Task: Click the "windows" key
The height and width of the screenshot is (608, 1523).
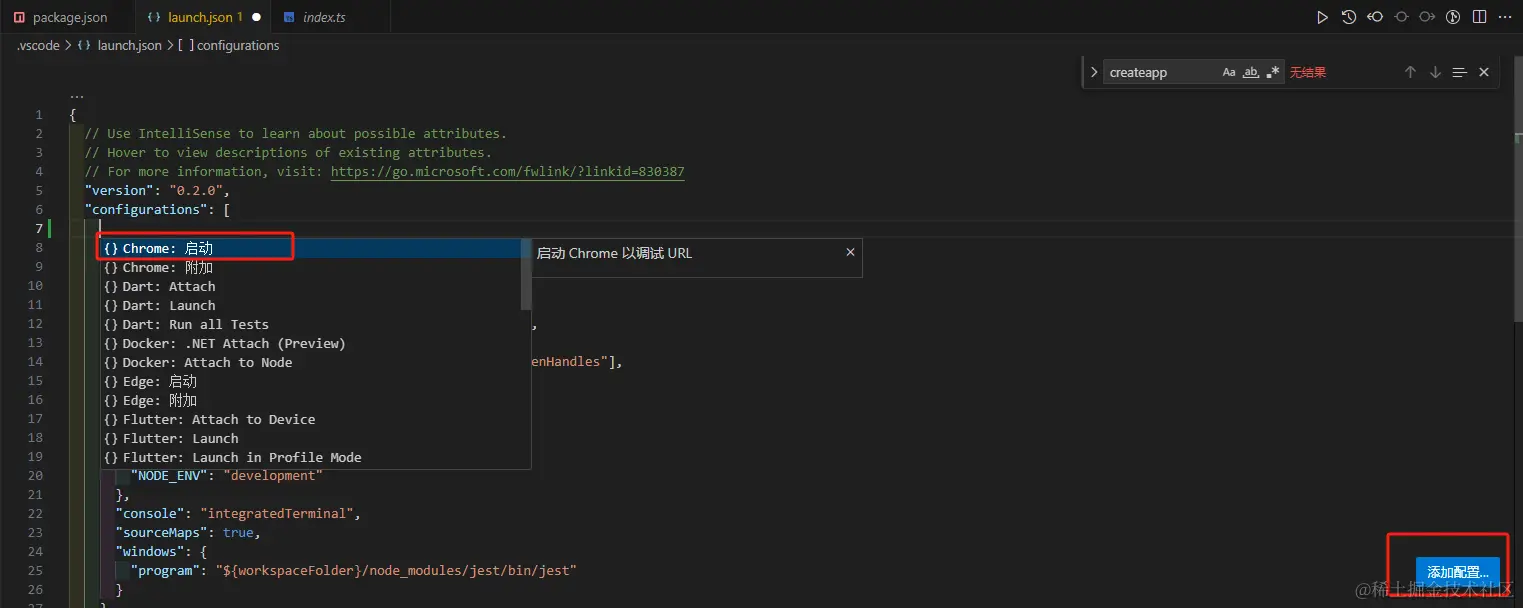Action: [x=150, y=551]
